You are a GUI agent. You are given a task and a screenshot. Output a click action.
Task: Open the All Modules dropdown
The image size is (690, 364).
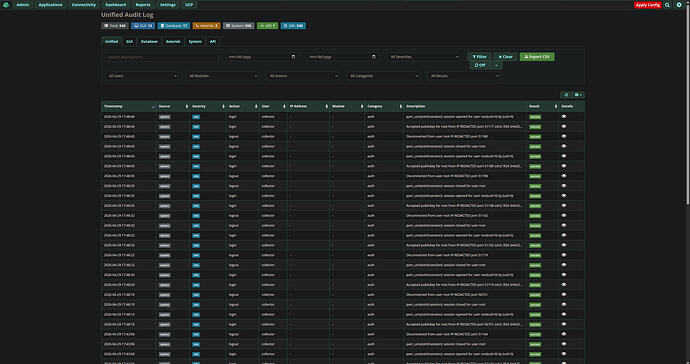(222, 76)
